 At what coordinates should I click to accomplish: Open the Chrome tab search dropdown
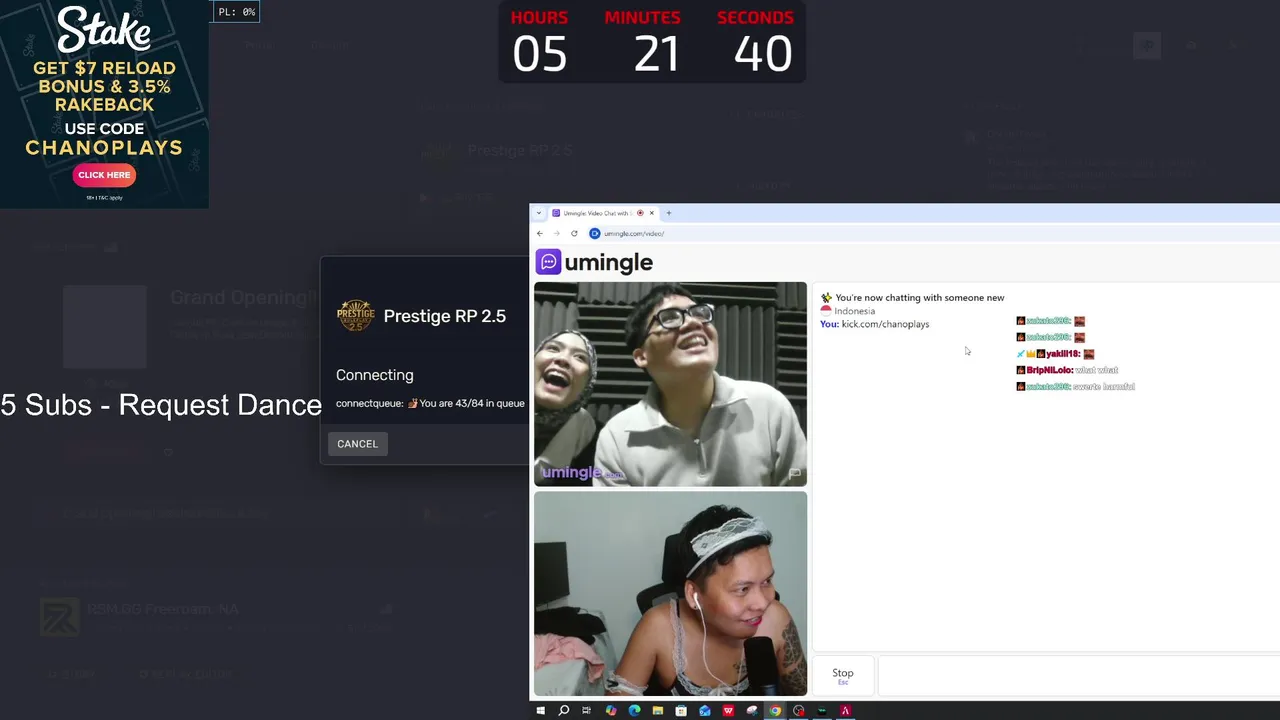point(539,212)
